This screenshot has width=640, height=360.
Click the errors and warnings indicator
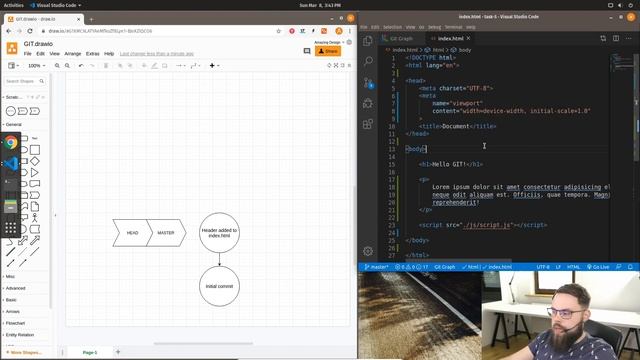coord(411,267)
